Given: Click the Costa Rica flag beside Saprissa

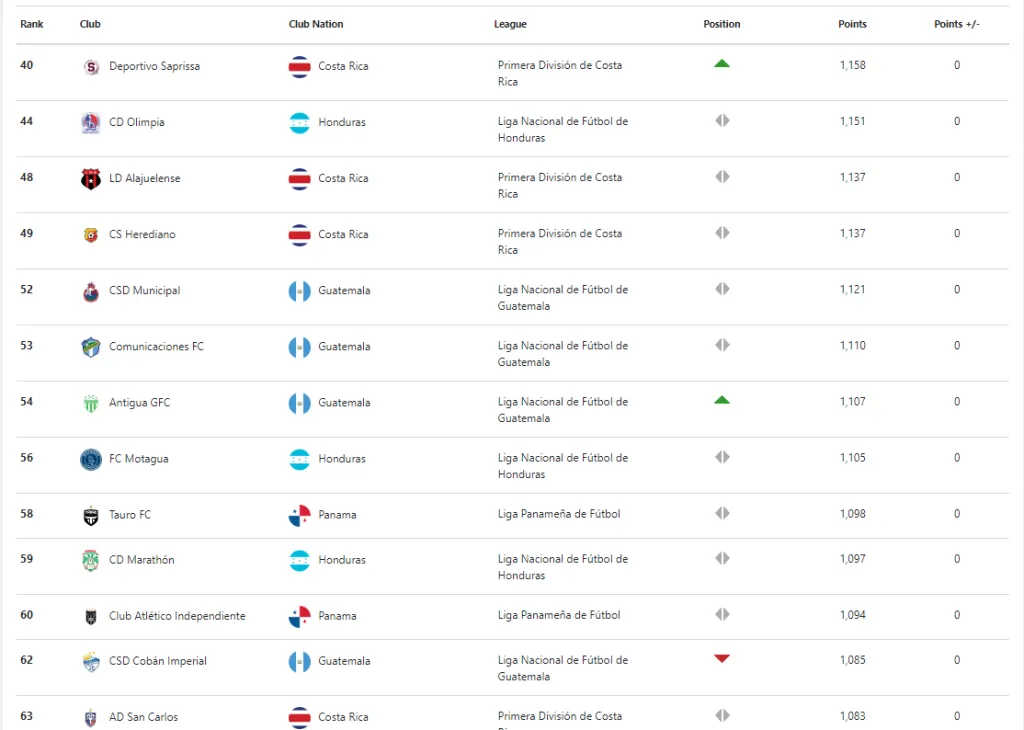Looking at the screenshot, I should click(x=299, y=67).
